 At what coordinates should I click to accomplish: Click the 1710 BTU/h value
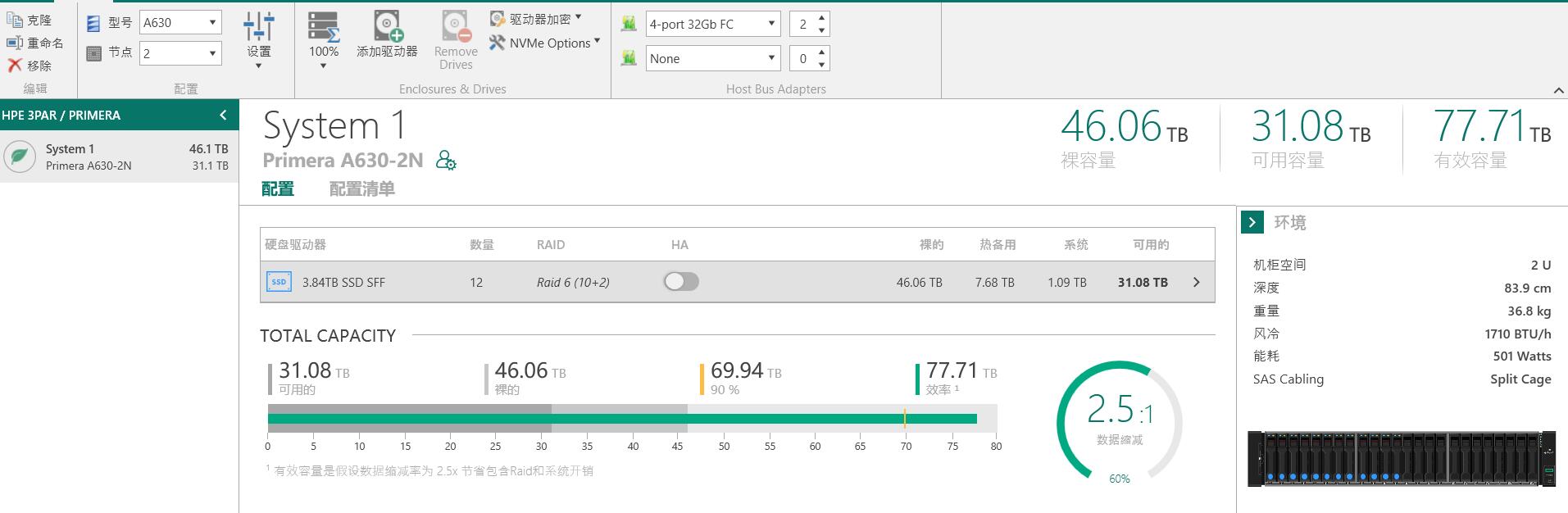[1518, 334]
